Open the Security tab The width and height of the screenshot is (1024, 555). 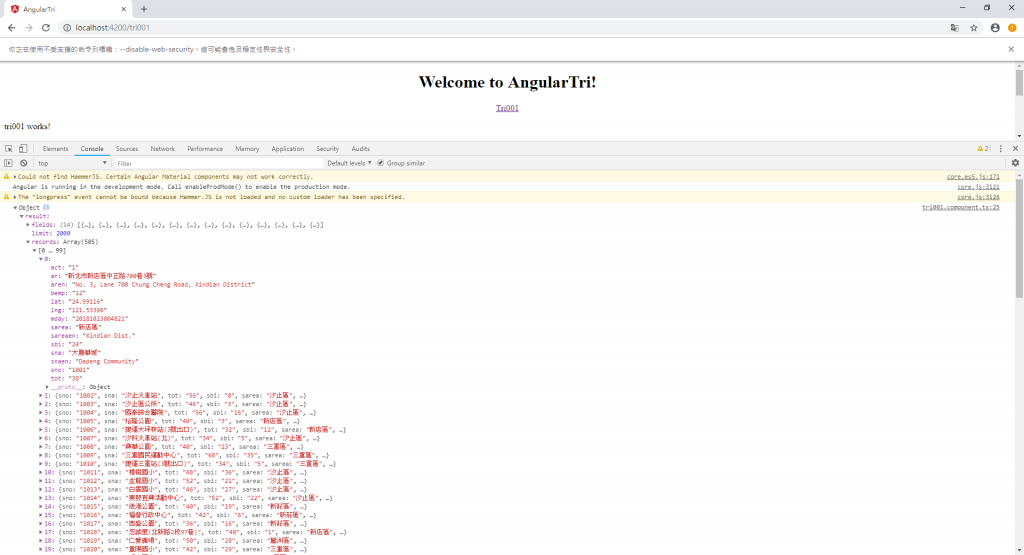pyautogui.click(x=328, y=149)
